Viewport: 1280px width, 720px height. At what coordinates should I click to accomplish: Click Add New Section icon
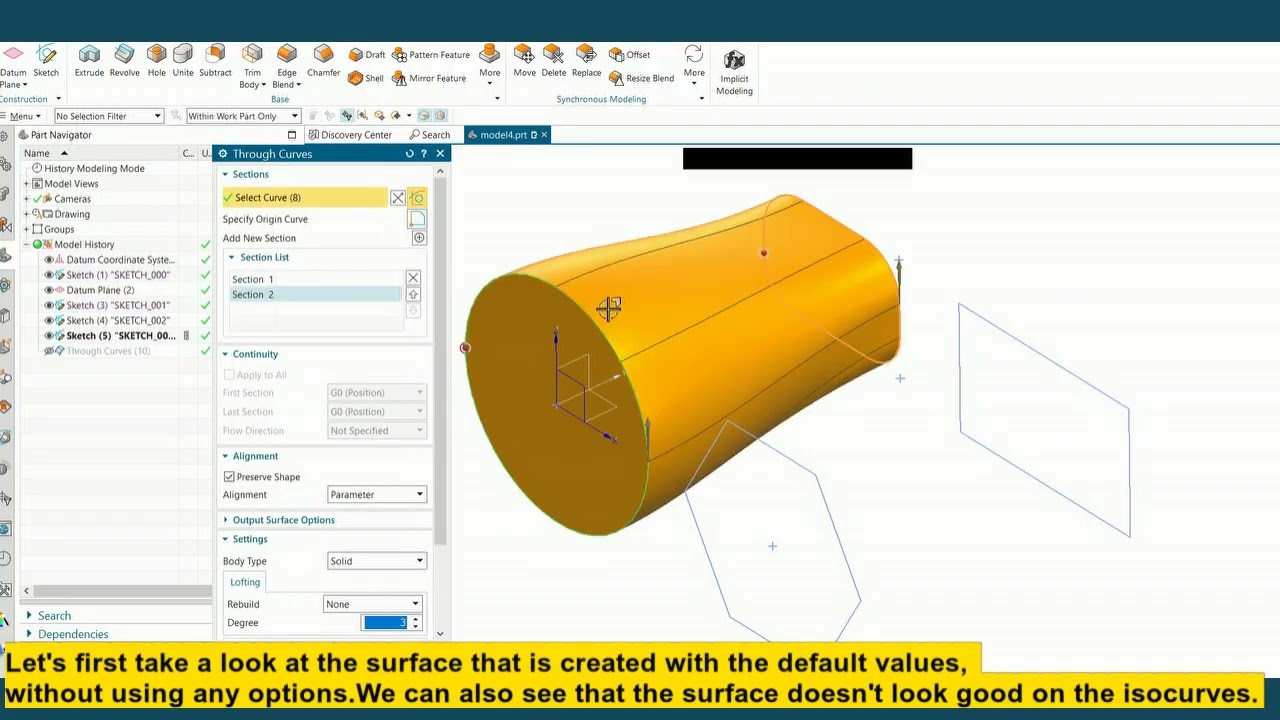[x=419, y=238]
